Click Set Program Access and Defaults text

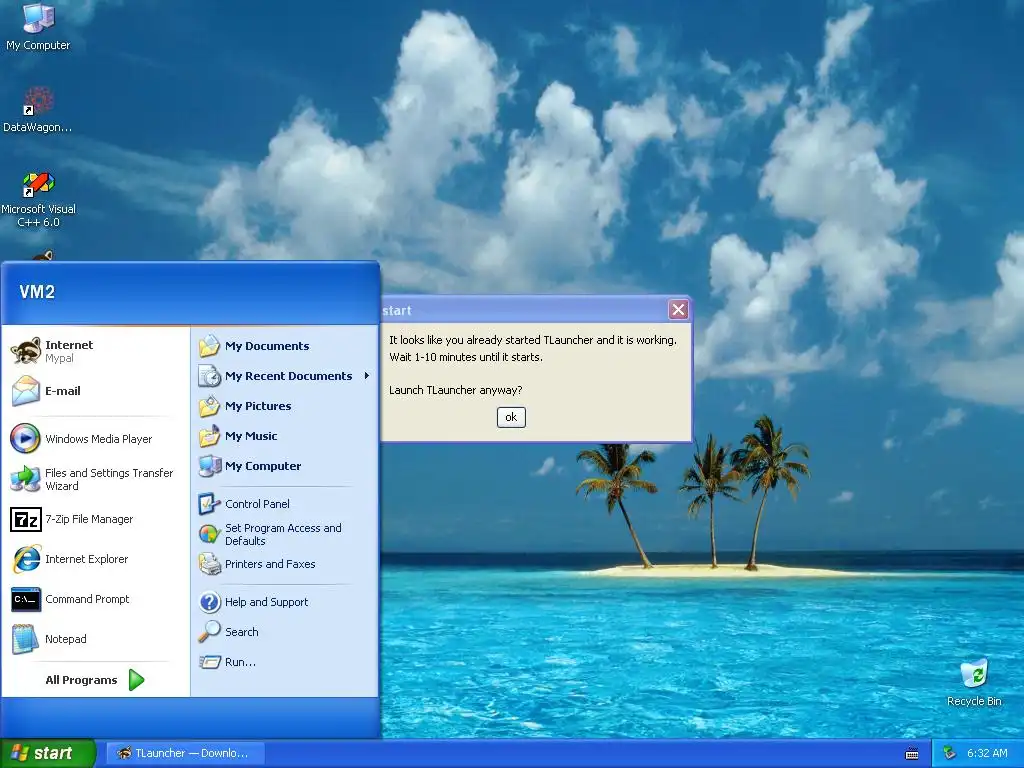(x=283, y=534)
